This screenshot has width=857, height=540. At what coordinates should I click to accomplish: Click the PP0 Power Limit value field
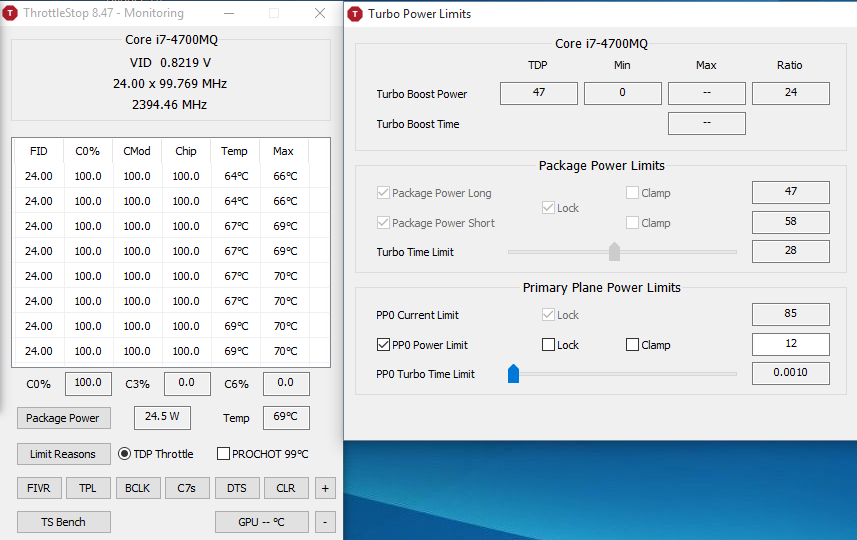click(x=790, y=345)
